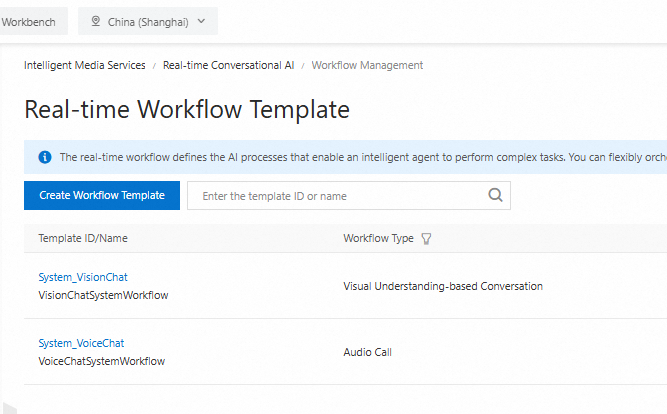Viewport: 667px width, 414px height.
Task: Click the Workflow Type column header
Action: click(x=378, y=239)
